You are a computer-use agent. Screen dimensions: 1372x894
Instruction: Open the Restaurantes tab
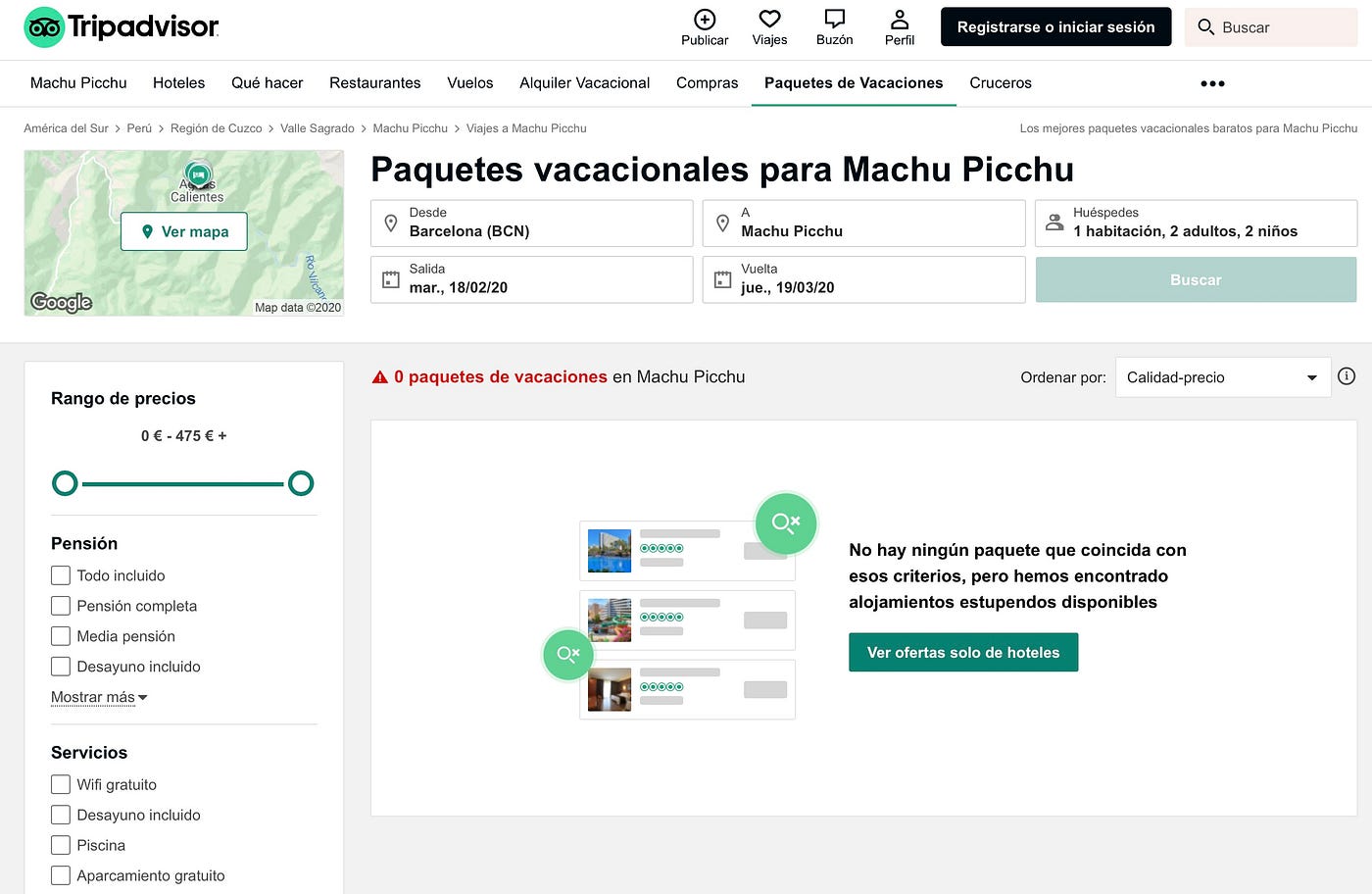(375, 83)
